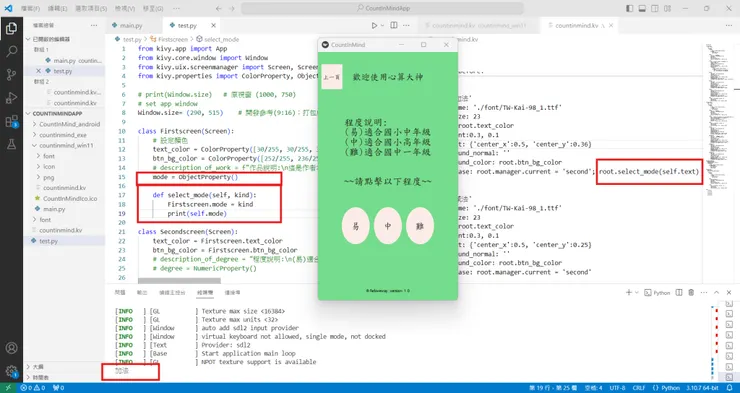This screenshot has height=393, width=740.
Task: Open the Explorer view in activity bar
Action: [x=11, y=29]
